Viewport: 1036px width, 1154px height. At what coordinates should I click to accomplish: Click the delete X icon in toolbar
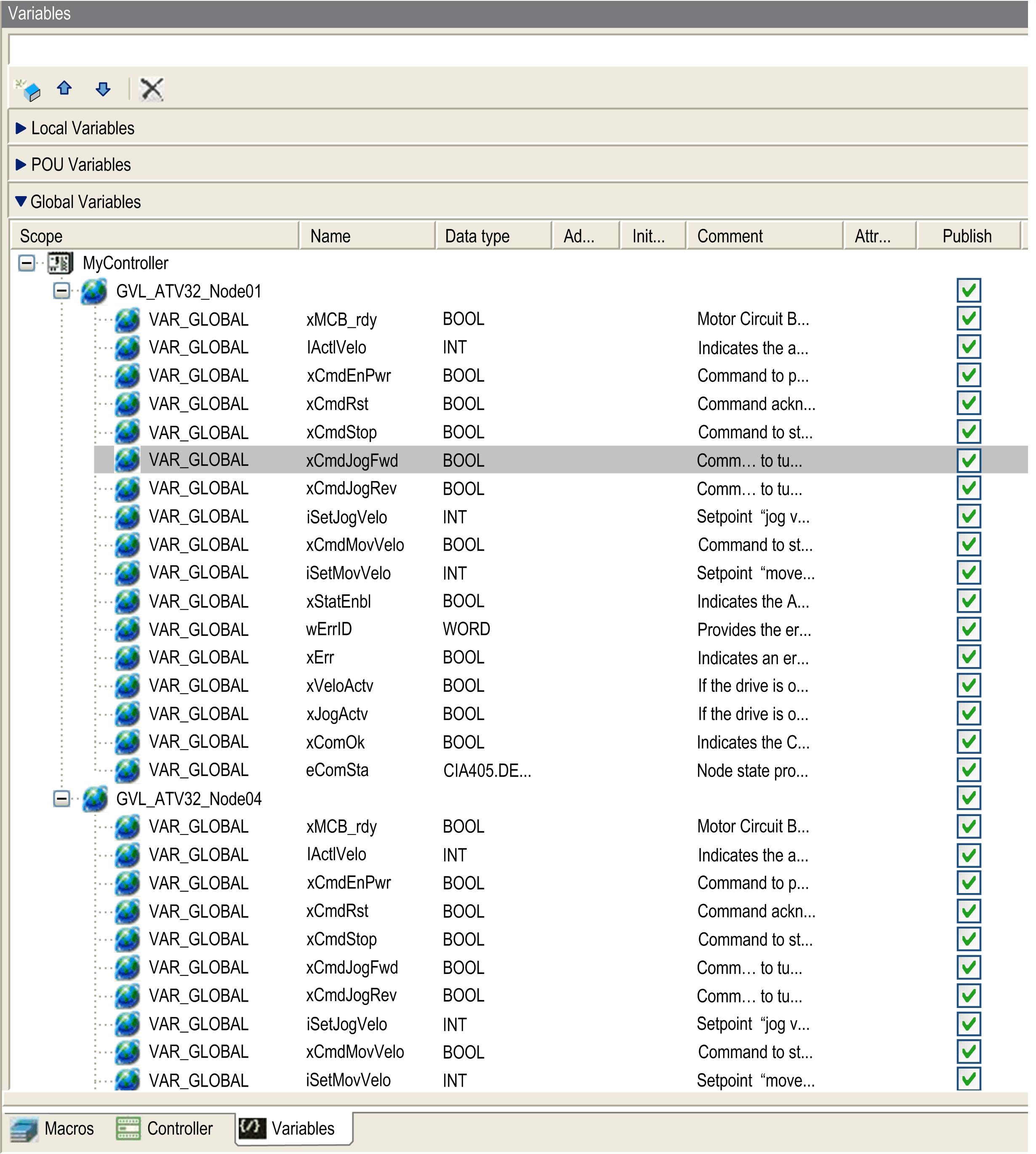pyautogui.click(x=152, y=89)
